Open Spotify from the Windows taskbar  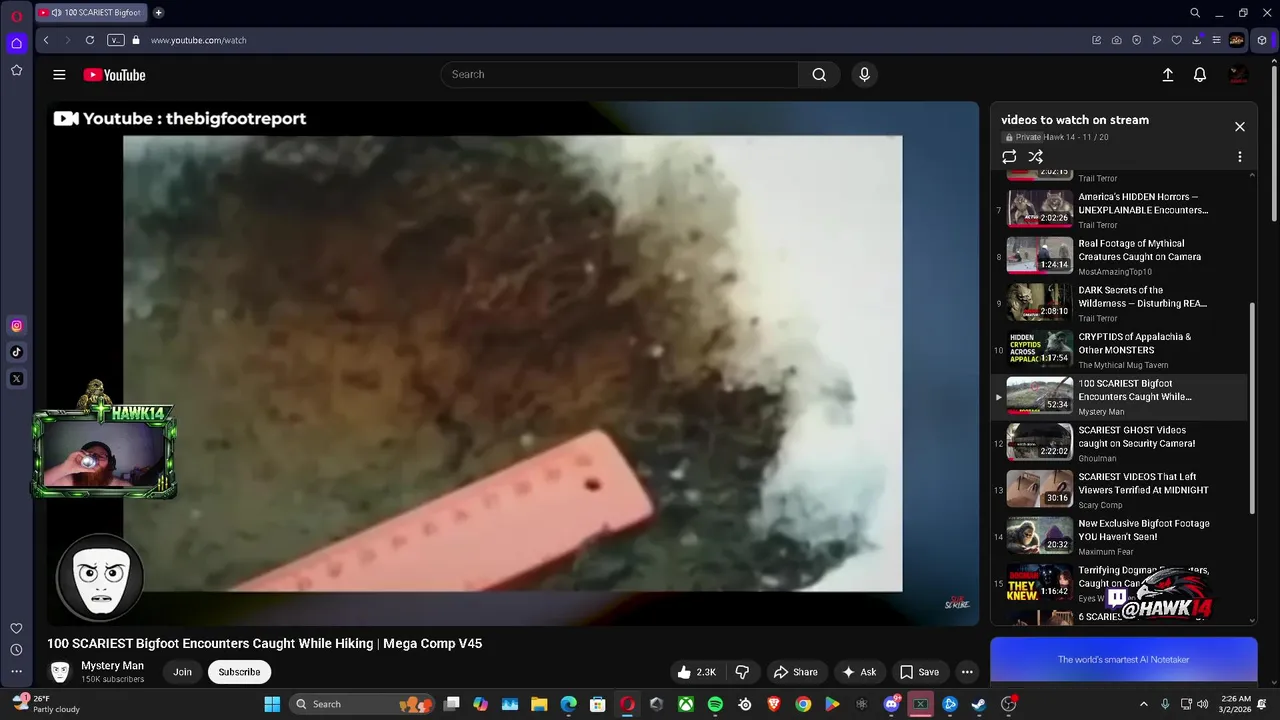point(715,704)
